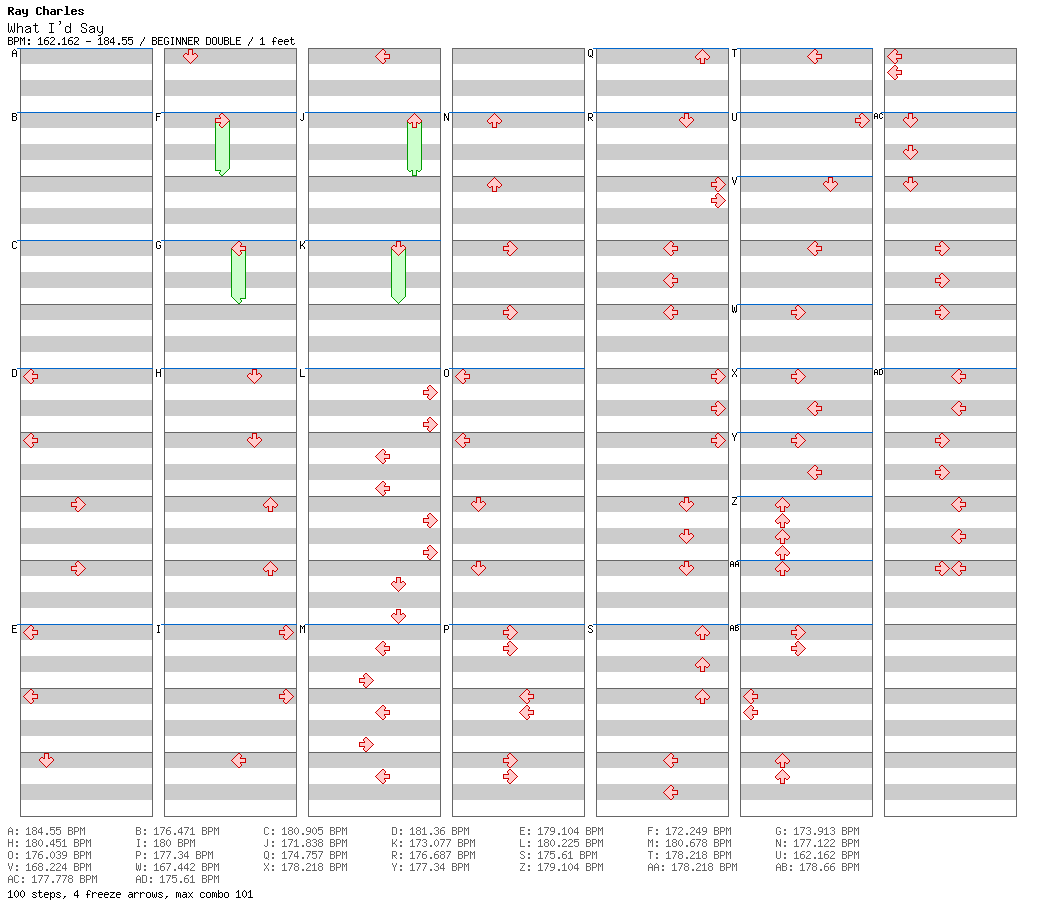Screen dimensions: 1040x924
Task: Click legend entry 'A: 184.55 BPM'
Action: (x=46, y=831)
